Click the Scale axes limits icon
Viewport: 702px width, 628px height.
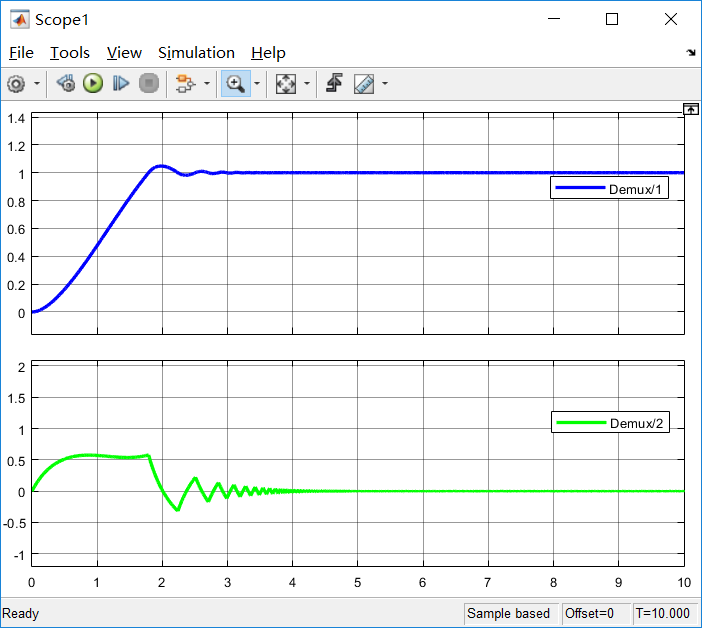pyautogui.click(x=286, y=84)
